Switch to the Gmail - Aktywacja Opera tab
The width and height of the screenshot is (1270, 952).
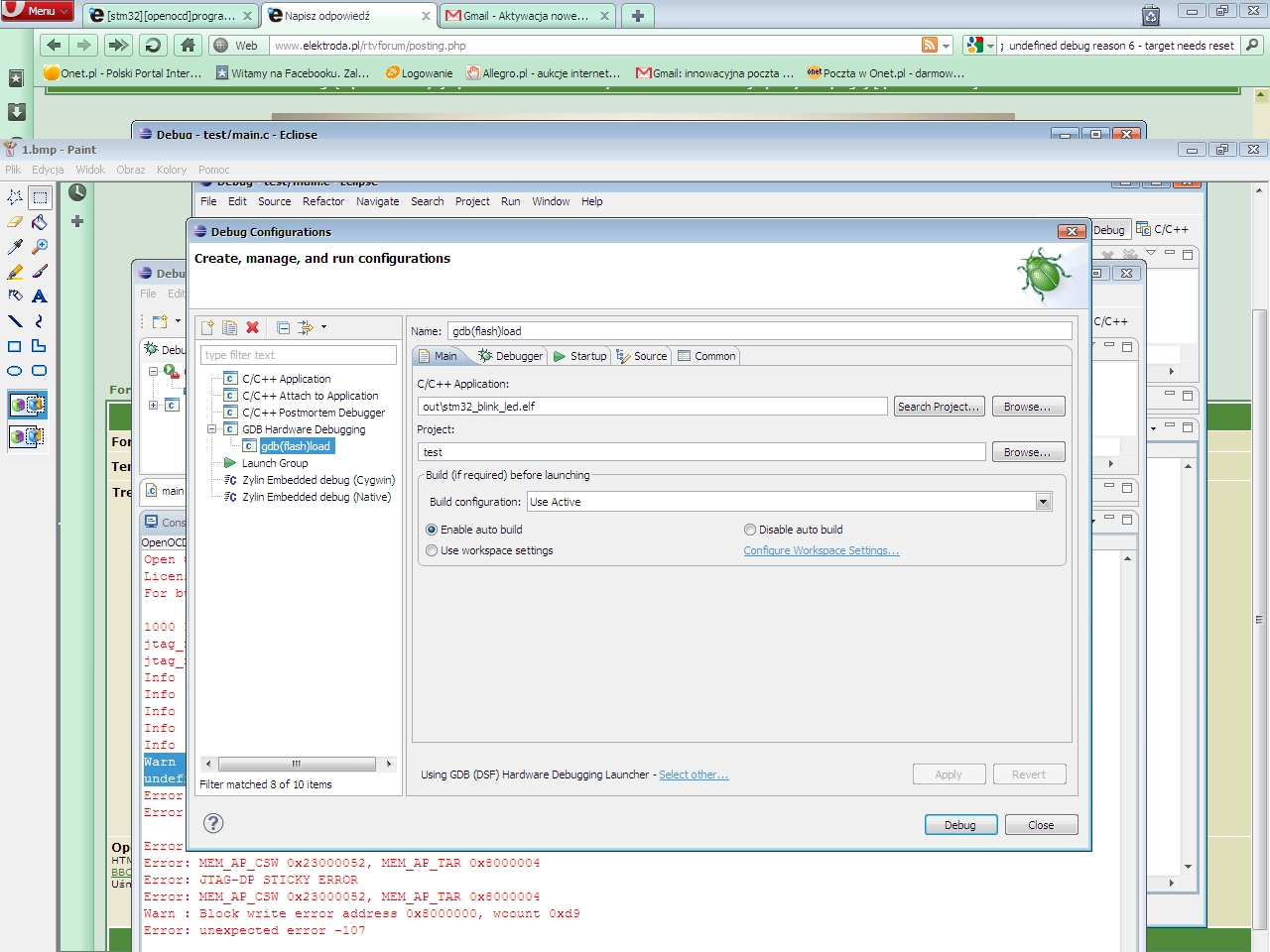[x=527, y=16]
